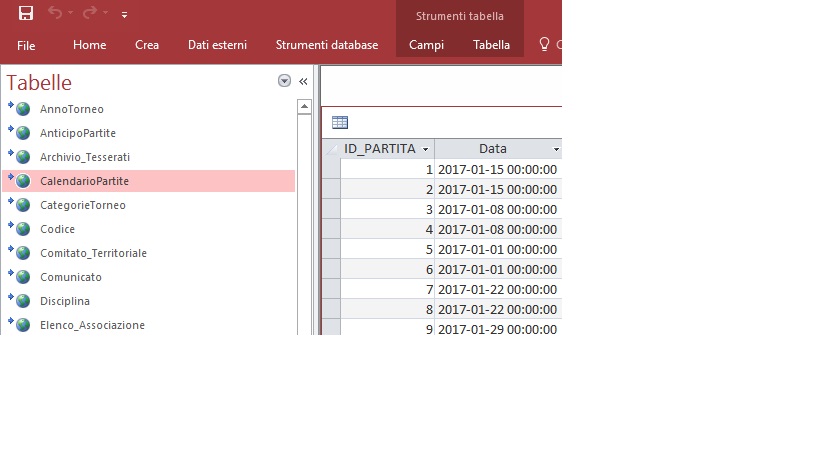Click the ID_PARTITA cell with value 7

pyautogui.click(x=388, y=289)
